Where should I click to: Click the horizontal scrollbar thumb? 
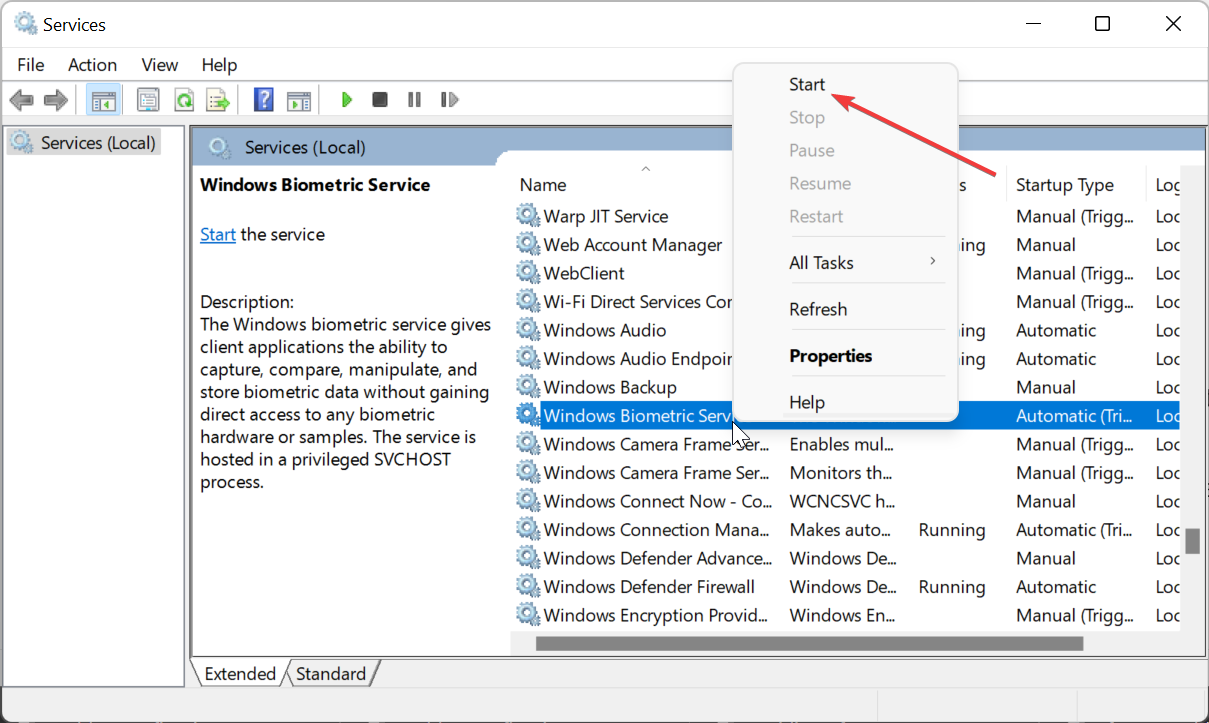point(809,644)
